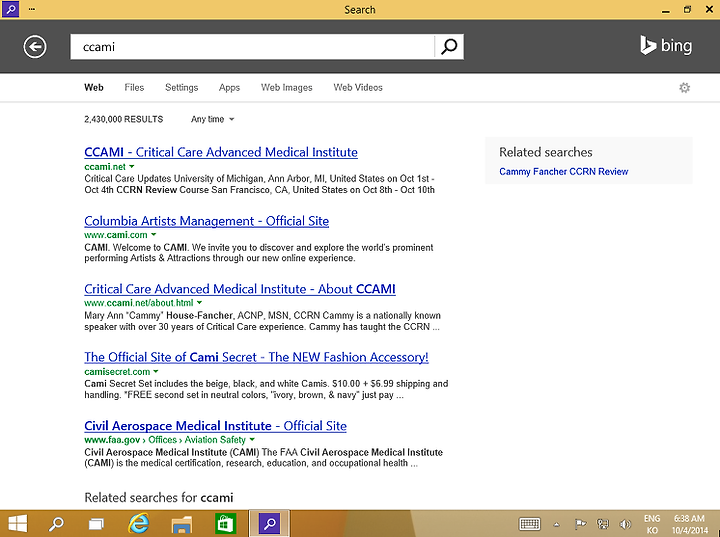Screen dimensions: 720x537
Task: Click the Offices breadcrumb under faa.gov
Action: pyautogui.click(x=162, y=440)
